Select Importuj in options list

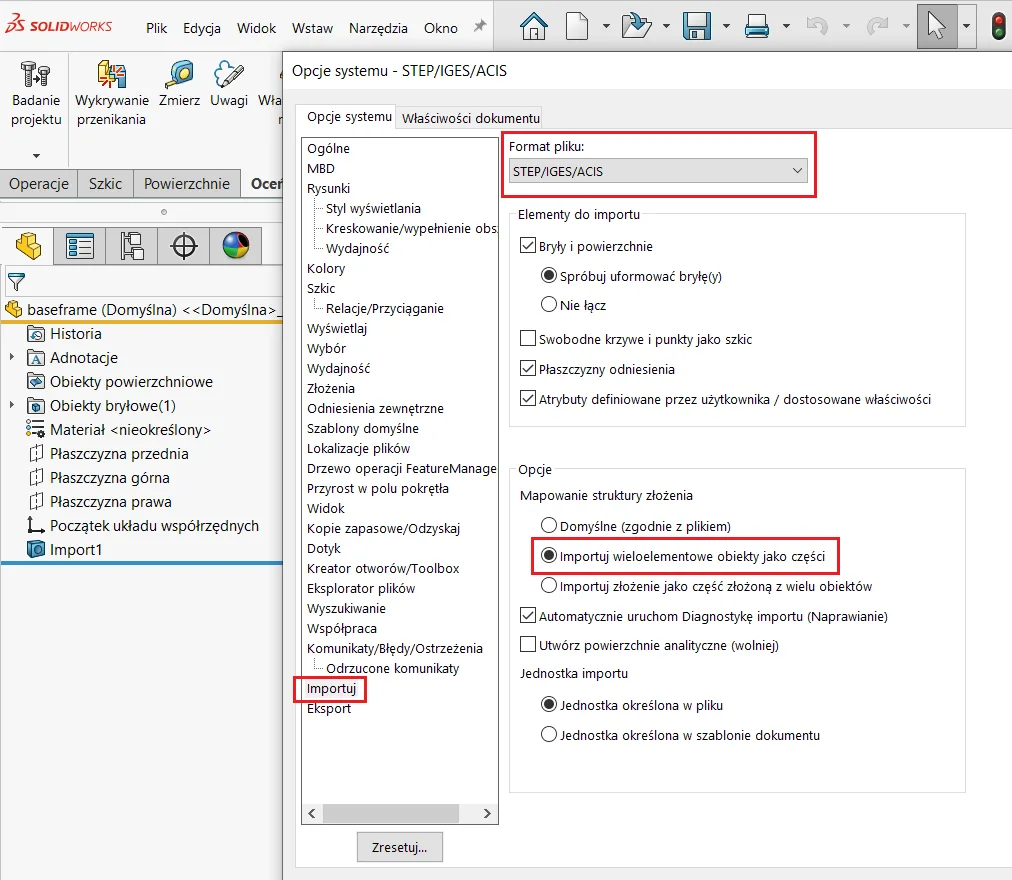click(331, 688)
